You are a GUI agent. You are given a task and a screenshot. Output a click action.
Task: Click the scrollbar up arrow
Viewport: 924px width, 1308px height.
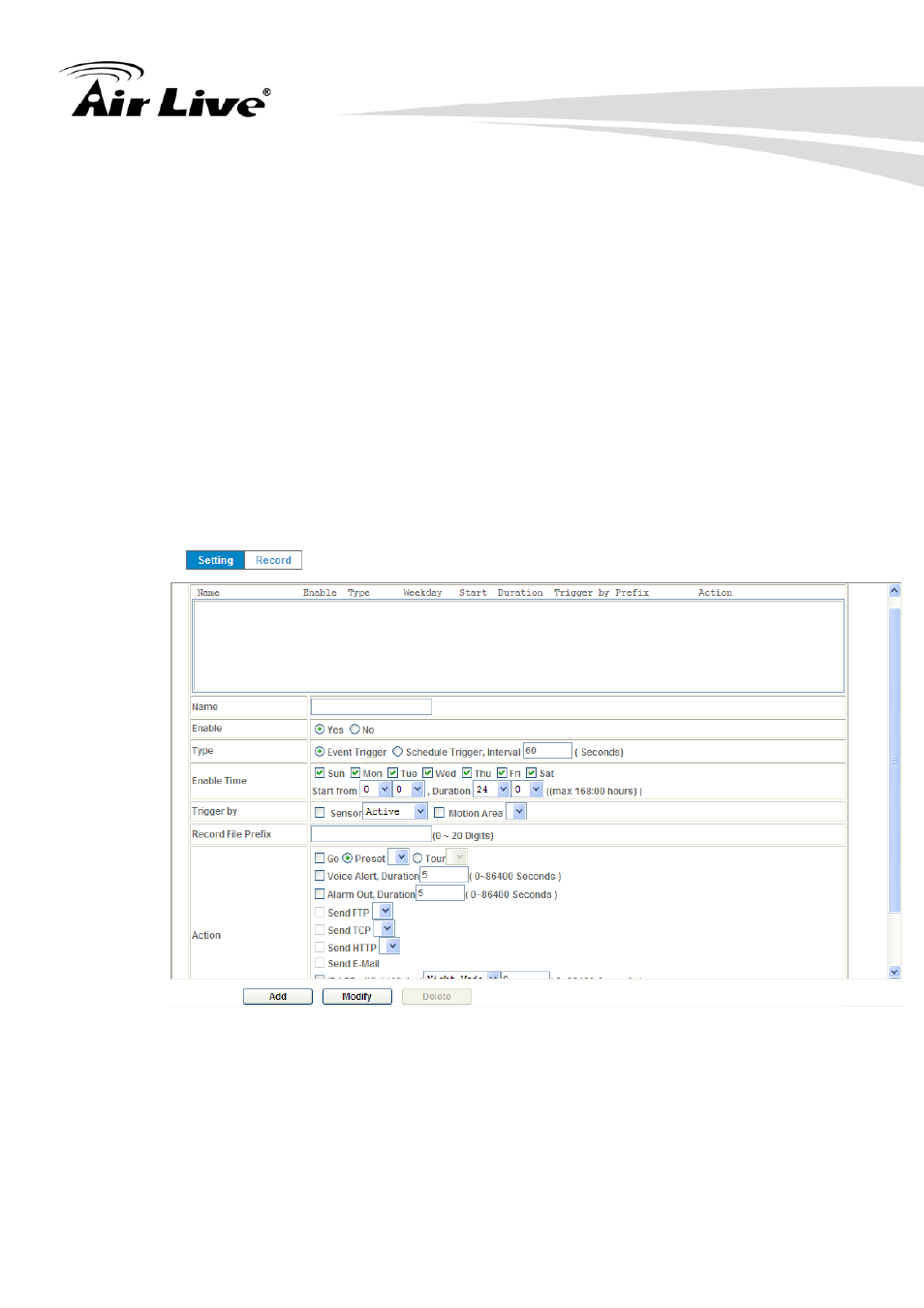[x=895, y=590]
